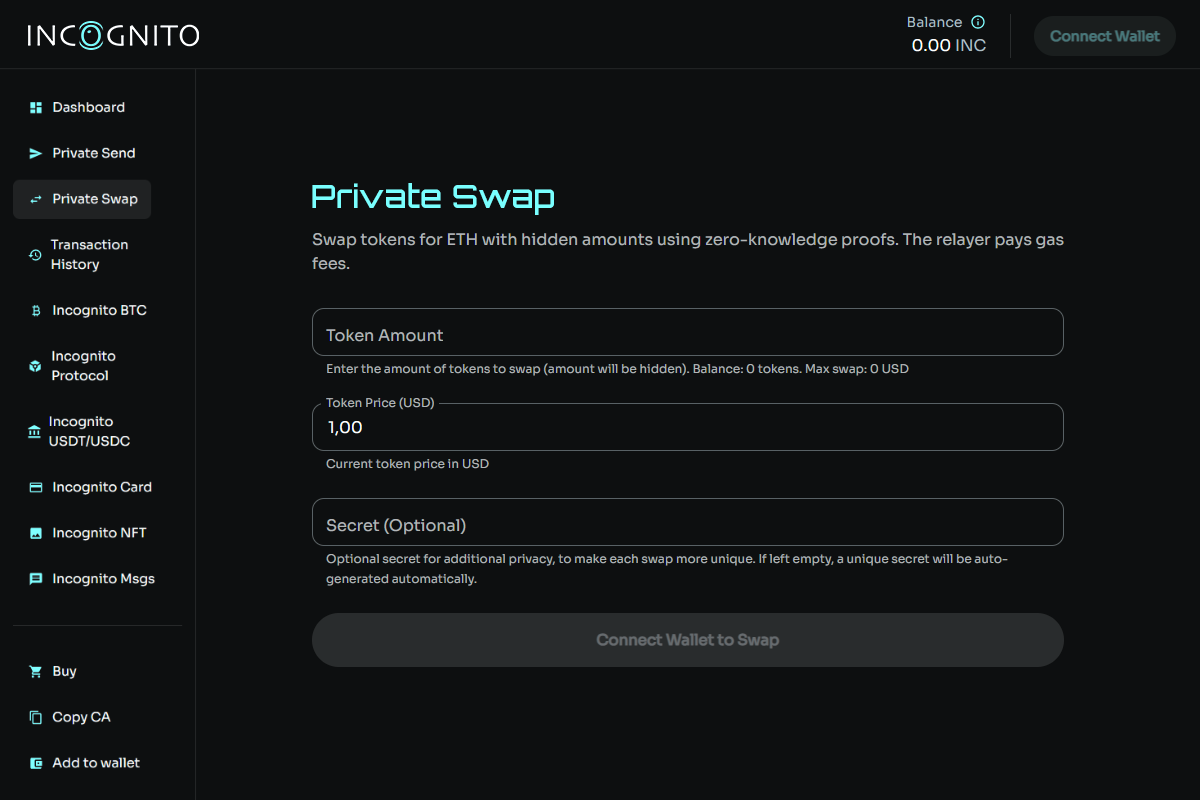The height and width of the screenshot is (800, 1200).
Task: Open Incognito Protocol section
Action: pyautogui.click(x=82, y=366)
